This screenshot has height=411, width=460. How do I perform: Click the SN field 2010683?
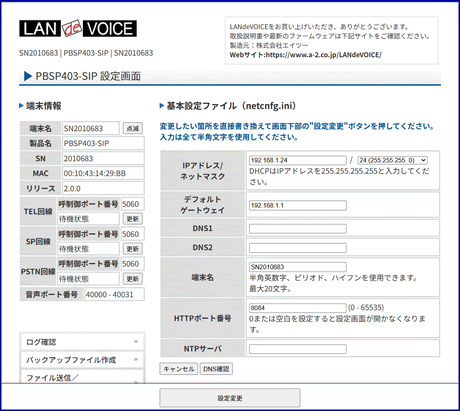click(103, 158)
